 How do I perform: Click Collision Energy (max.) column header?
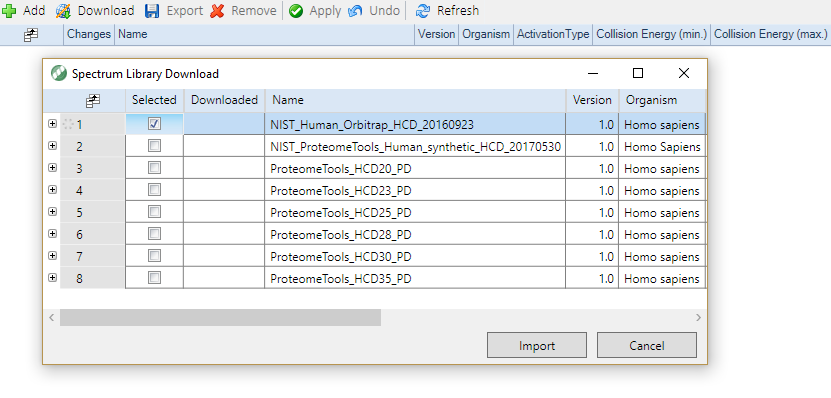coord(771,34)
